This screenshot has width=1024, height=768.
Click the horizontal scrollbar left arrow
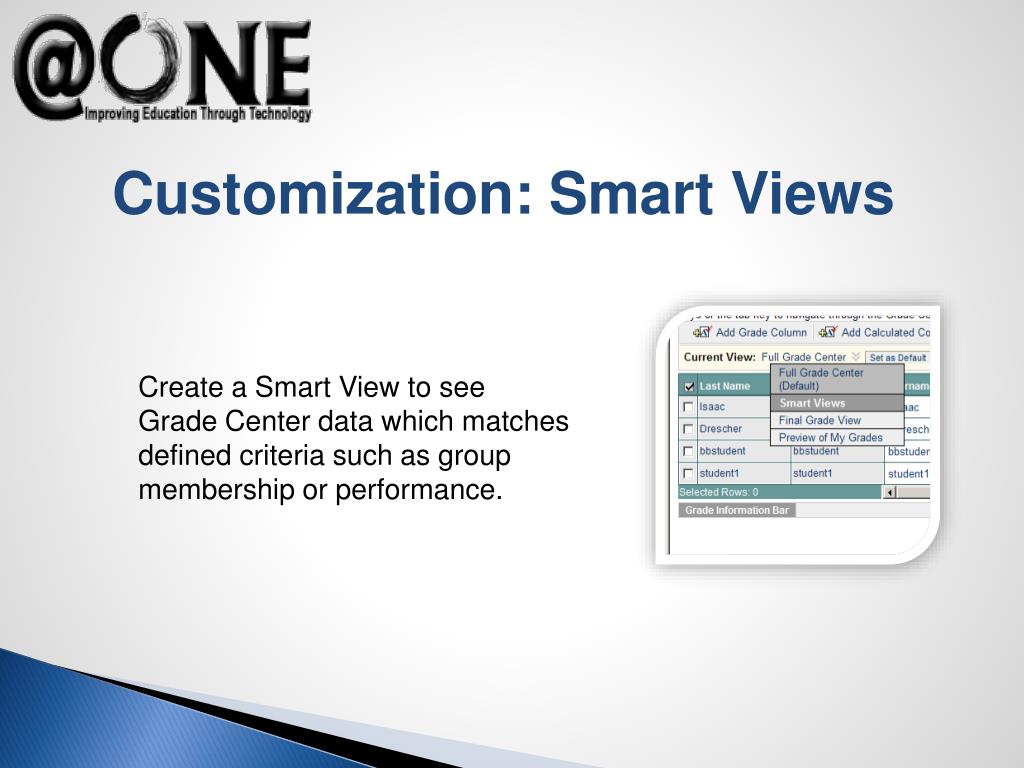click(889, 492)
